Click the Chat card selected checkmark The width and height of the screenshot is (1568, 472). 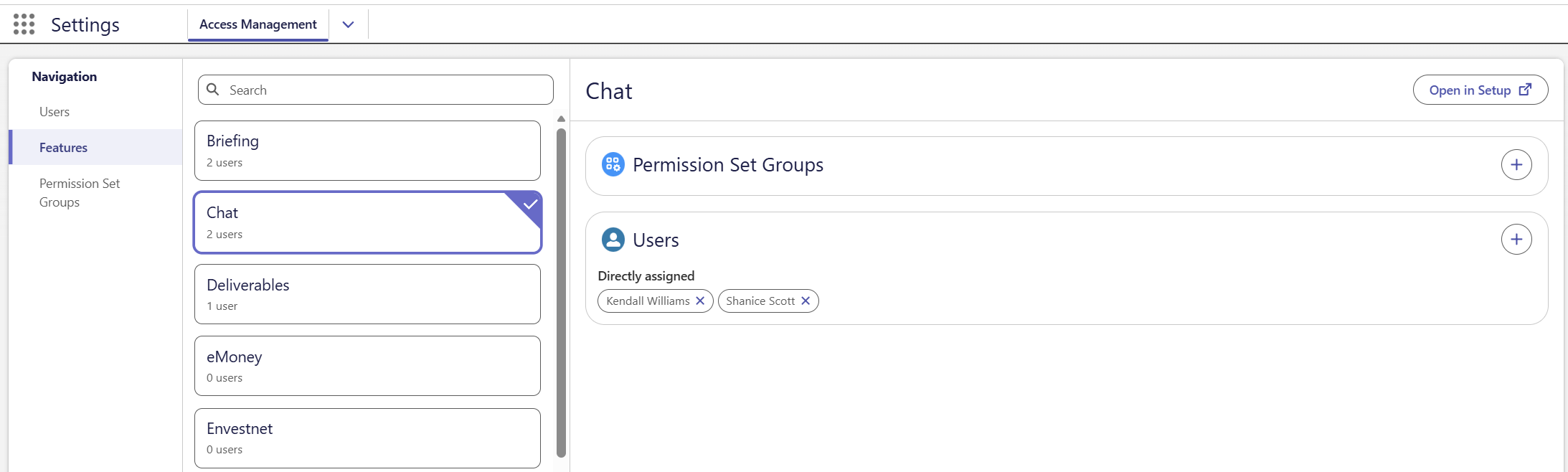[x=530, y=204]
